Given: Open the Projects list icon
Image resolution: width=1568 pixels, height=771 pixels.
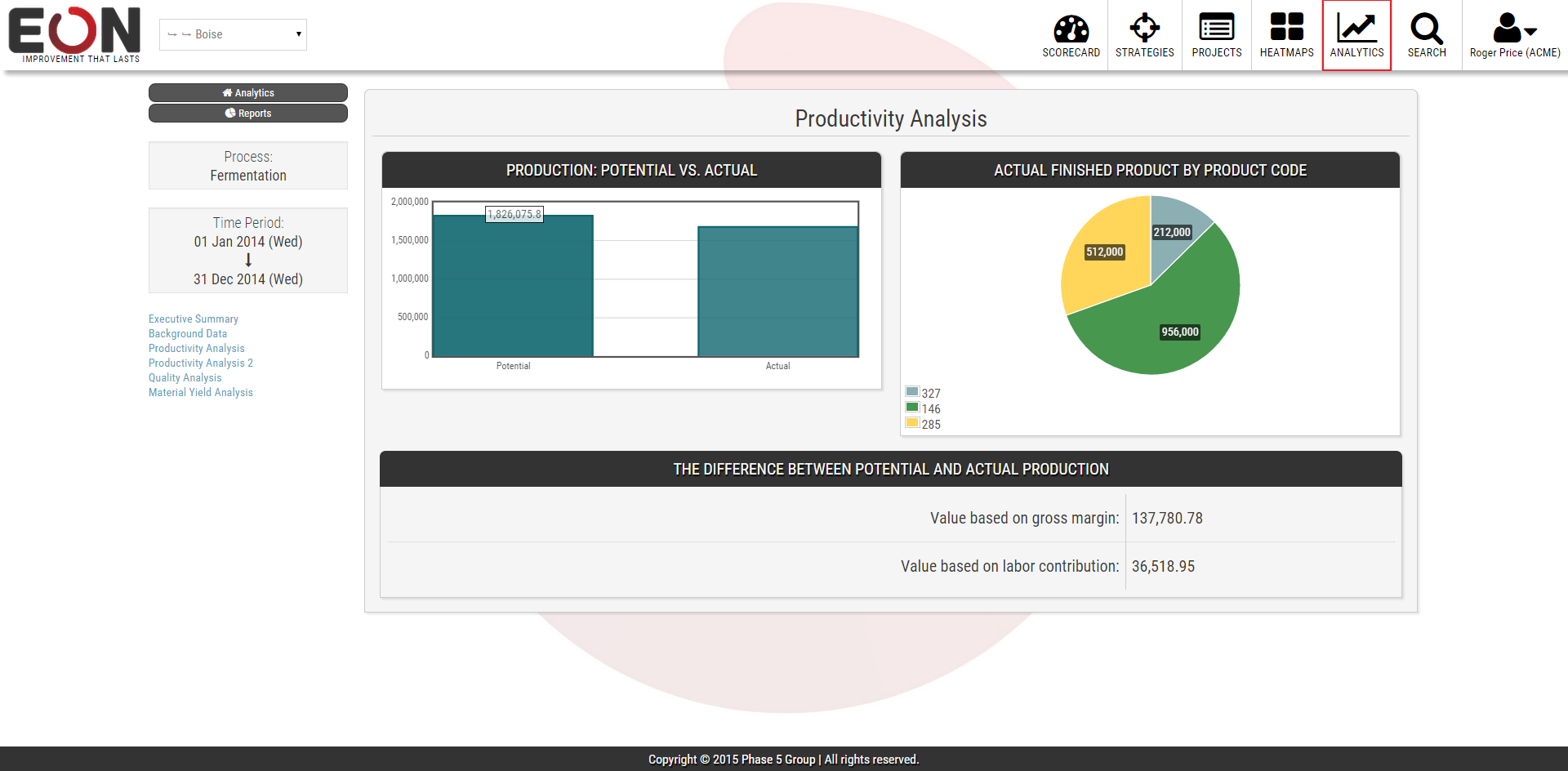Looking at the screenshot, I should click(x=1216, y=28).
